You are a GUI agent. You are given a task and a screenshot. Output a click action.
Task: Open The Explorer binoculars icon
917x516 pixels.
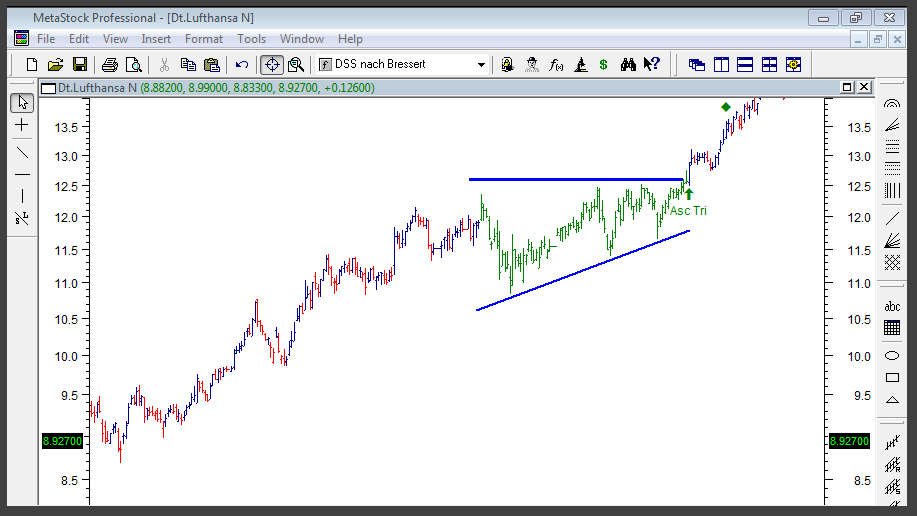click(x=628, y=64)
